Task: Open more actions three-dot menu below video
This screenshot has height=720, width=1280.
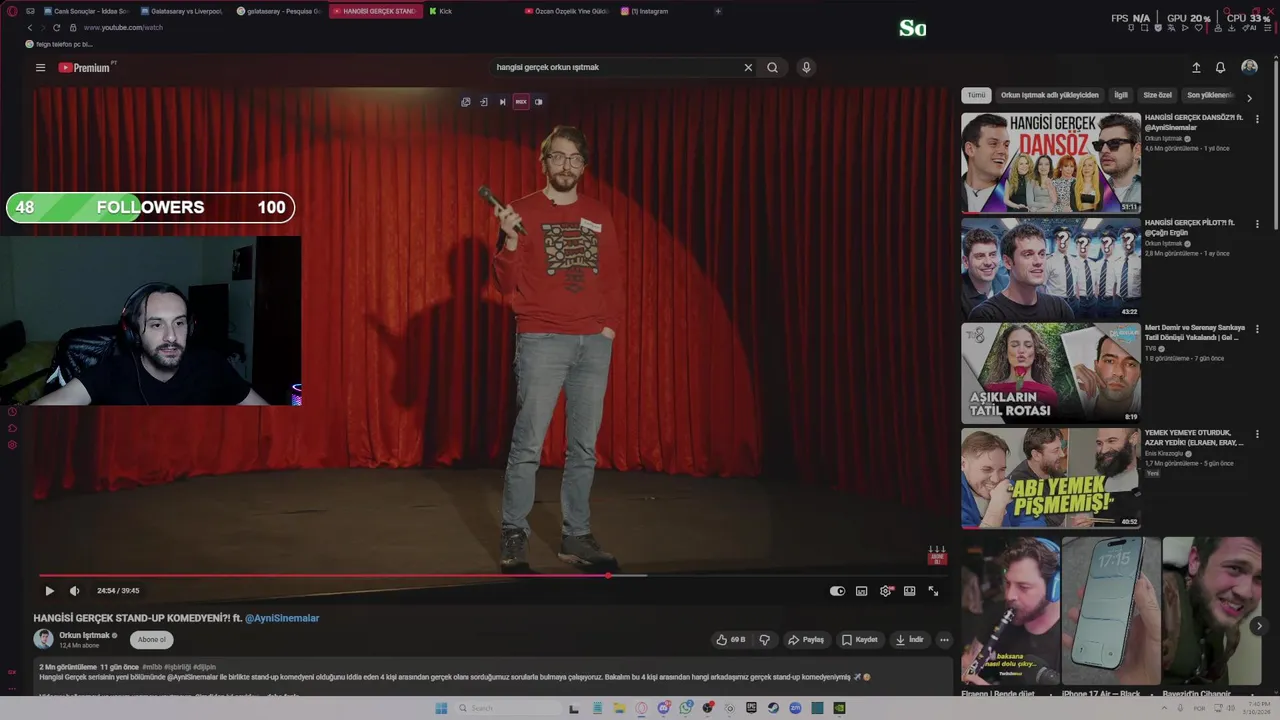Action: click(944, 640)
